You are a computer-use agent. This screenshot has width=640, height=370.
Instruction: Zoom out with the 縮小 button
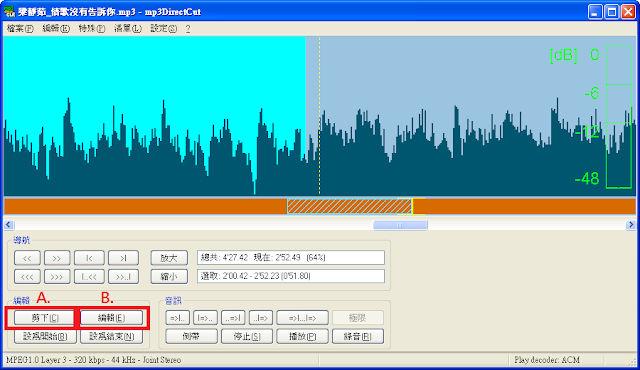169,277
